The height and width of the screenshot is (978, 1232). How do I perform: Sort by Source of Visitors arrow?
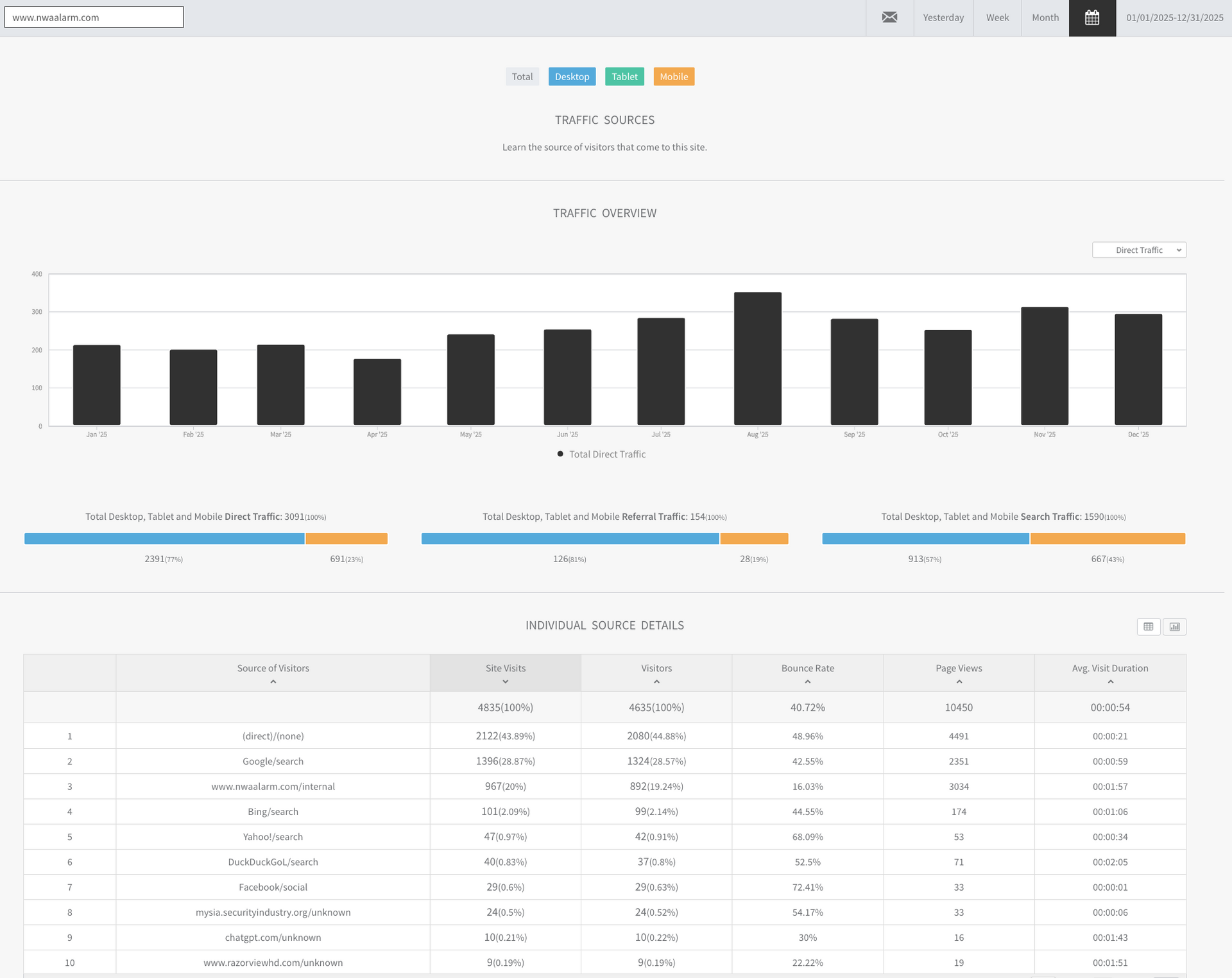tap(273, 682)
